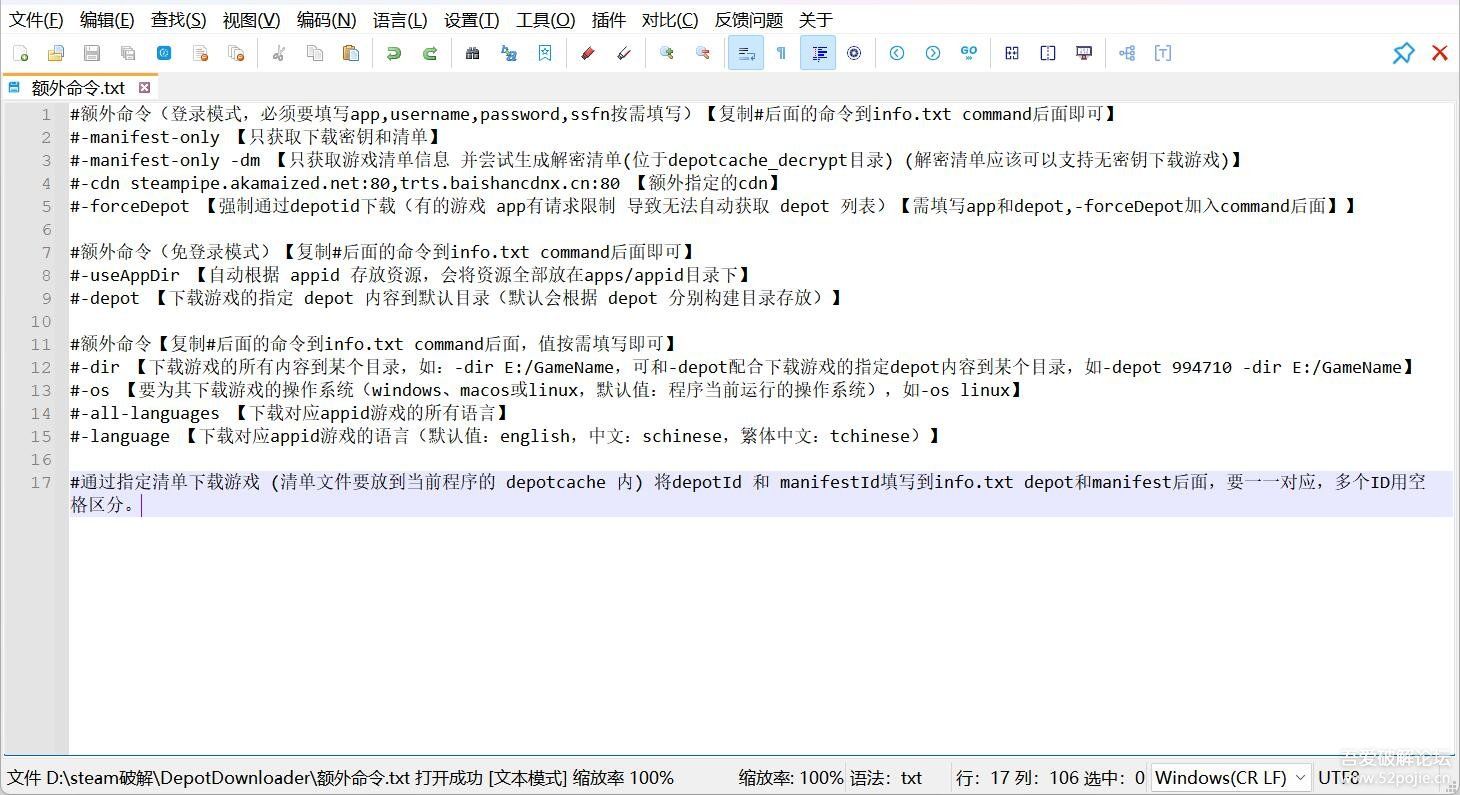Open the 插件 menu

point(608,19)
